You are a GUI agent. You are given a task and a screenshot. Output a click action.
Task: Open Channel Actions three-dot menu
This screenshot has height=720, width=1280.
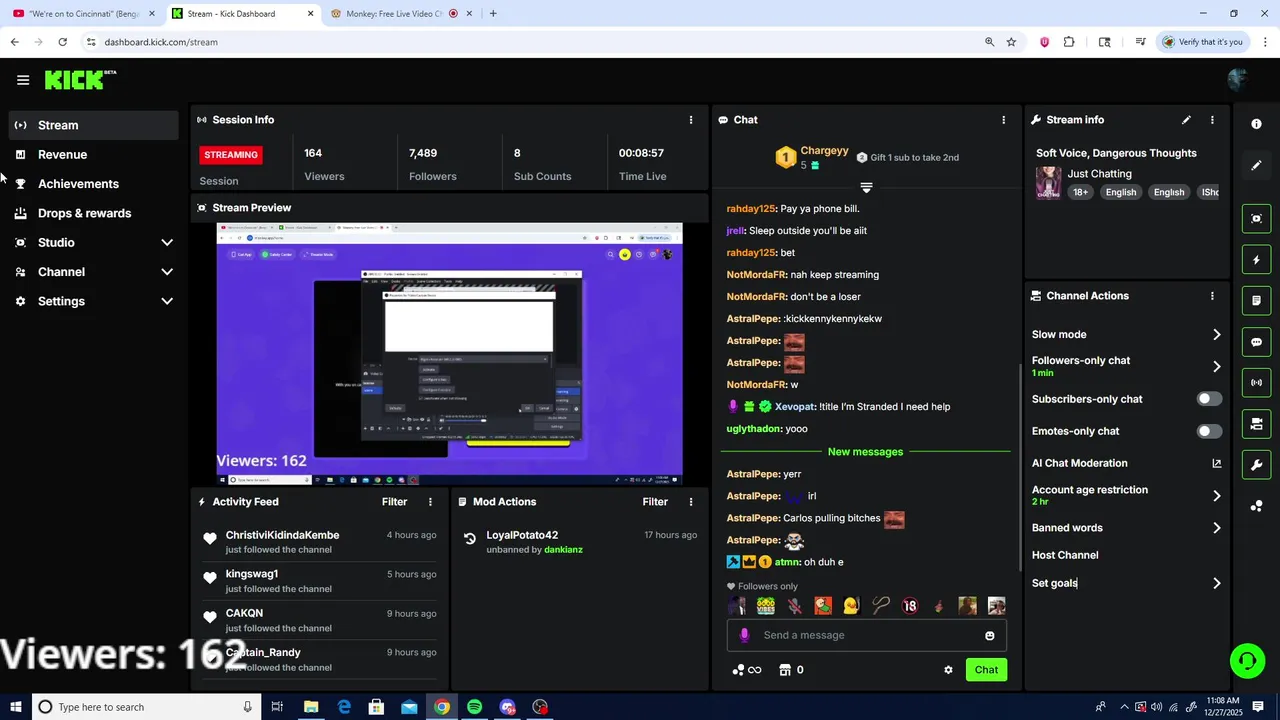[x=1212, y=296]
